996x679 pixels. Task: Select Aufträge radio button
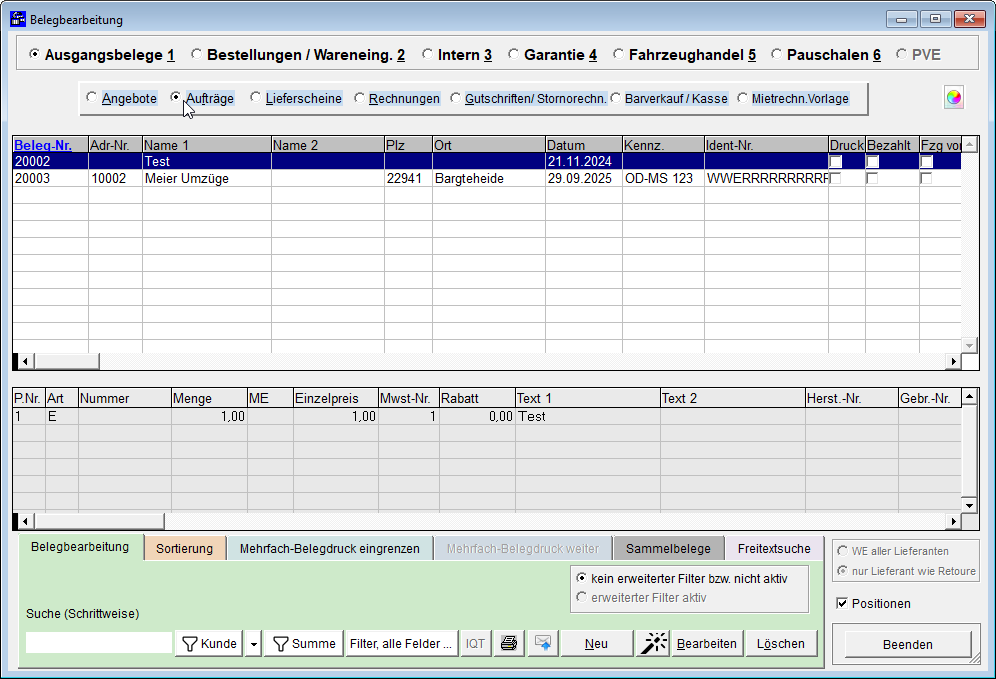coord(175,97)
